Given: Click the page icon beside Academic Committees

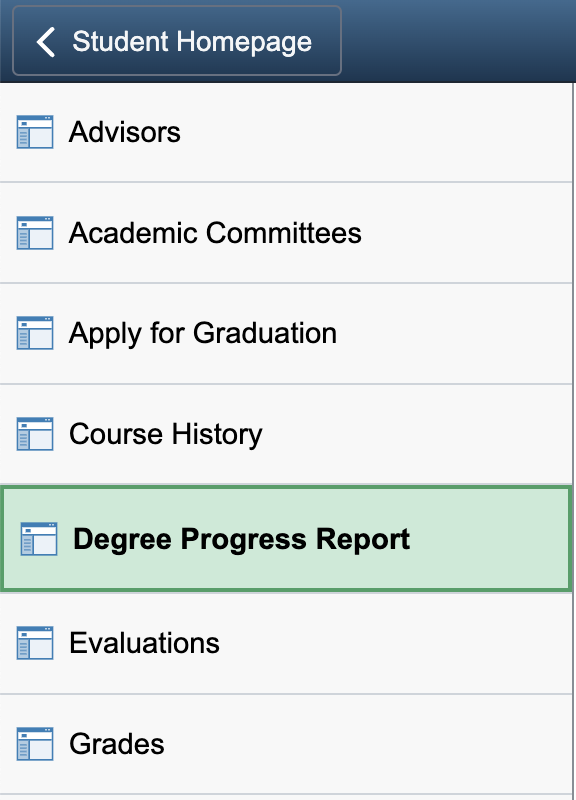Looking at the screenshot, I should (35, 233).
